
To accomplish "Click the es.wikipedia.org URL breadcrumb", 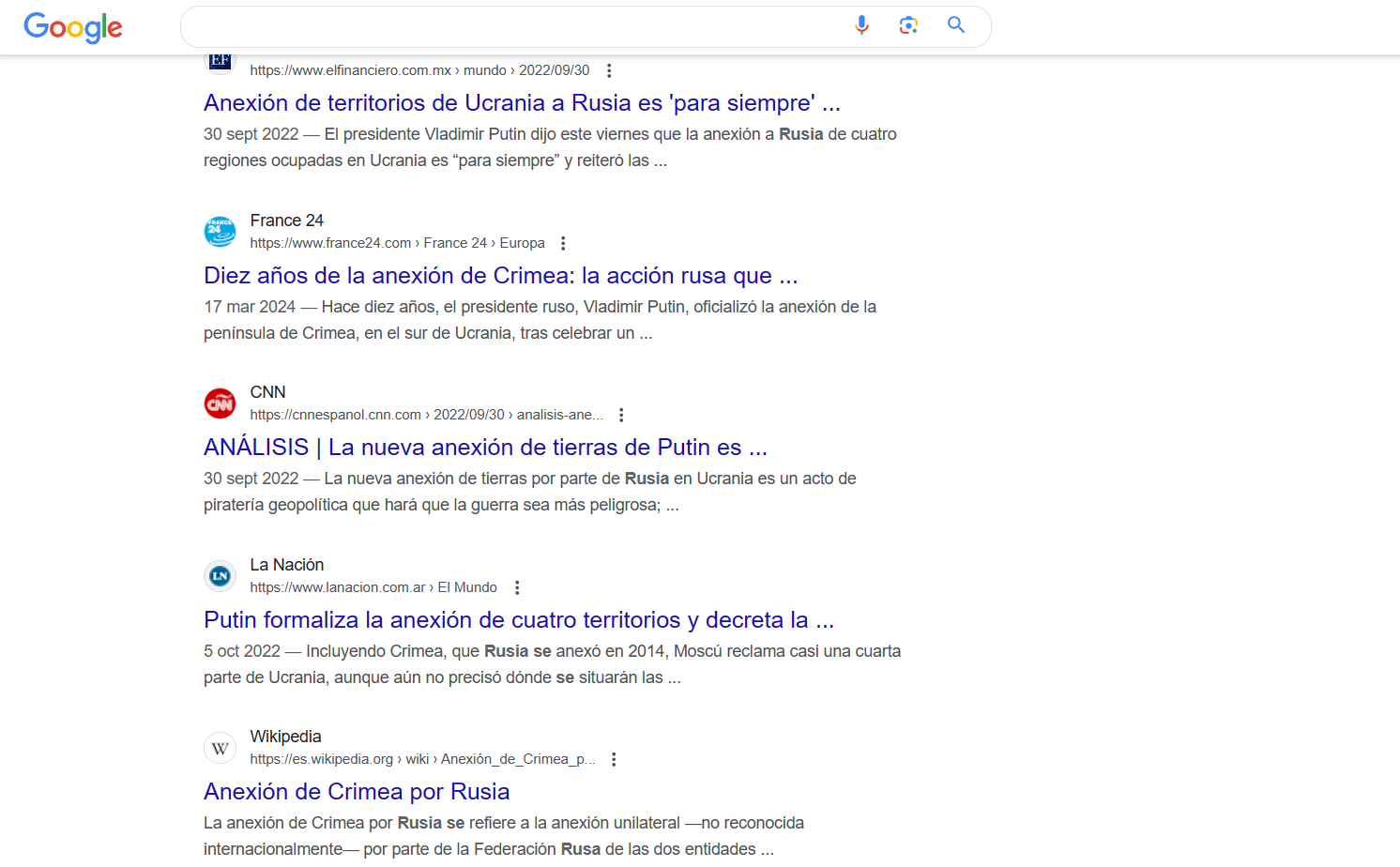I will [x=422, y=759].
